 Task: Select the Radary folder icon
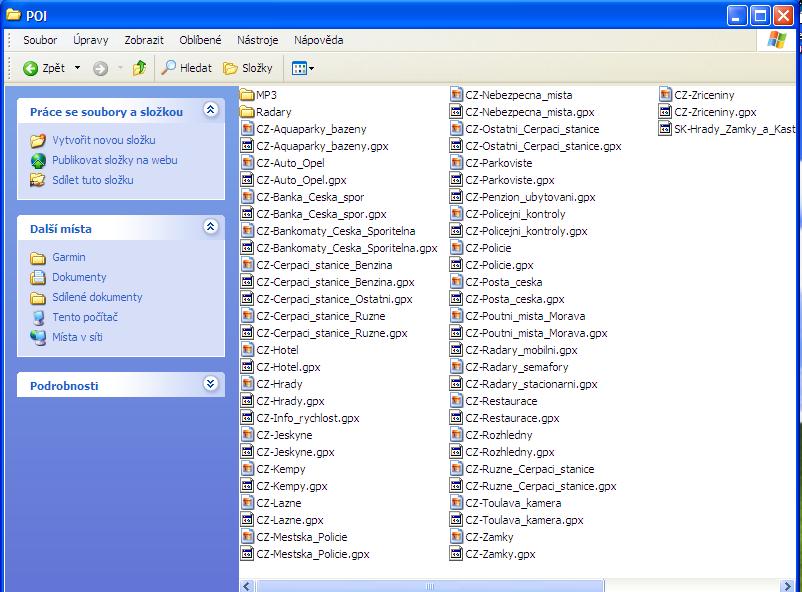(x=248, y=112)
